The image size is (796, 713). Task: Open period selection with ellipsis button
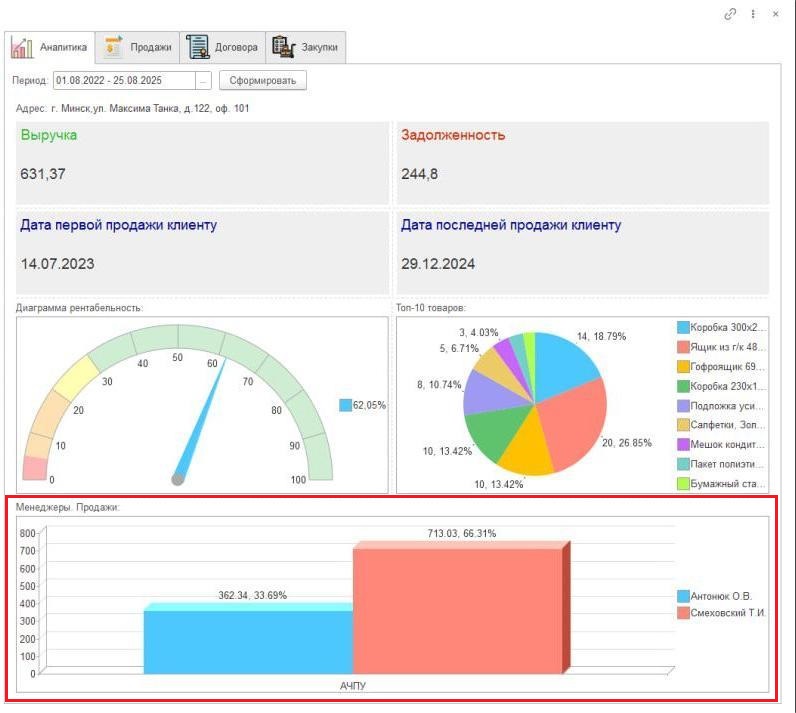(x=204, y=80)
